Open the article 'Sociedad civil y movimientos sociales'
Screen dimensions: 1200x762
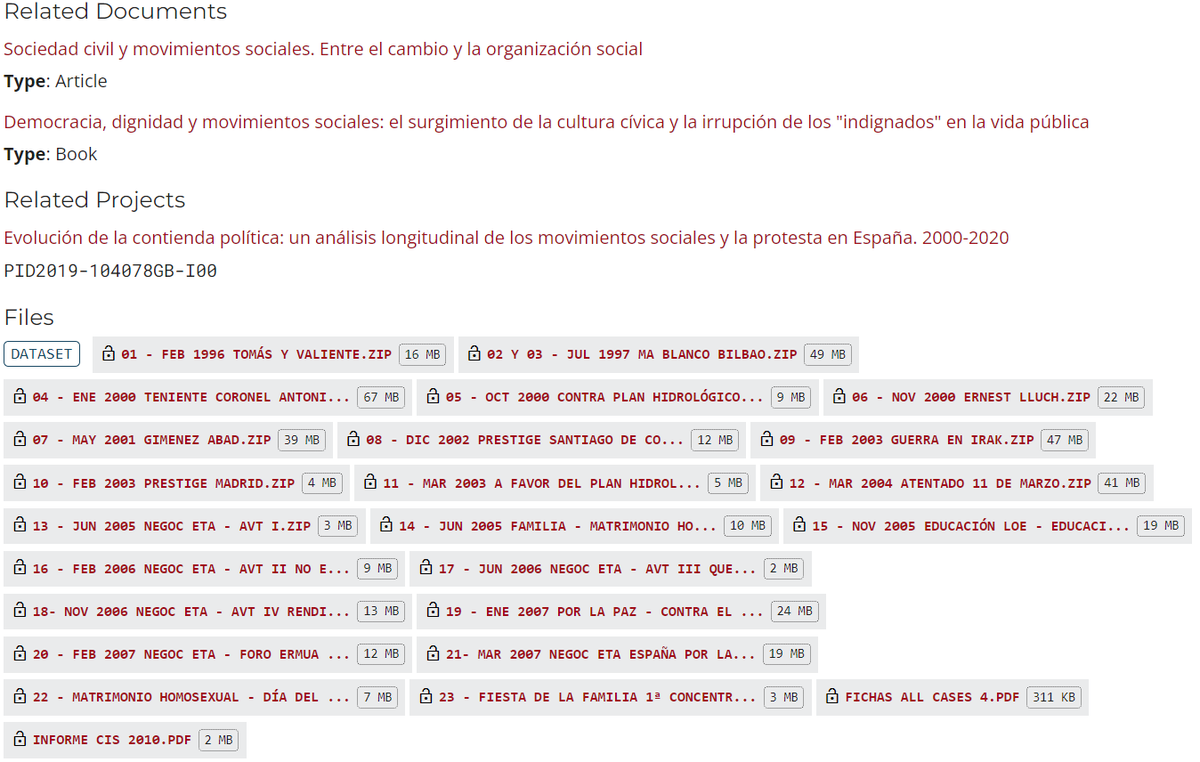click(322, 48)
